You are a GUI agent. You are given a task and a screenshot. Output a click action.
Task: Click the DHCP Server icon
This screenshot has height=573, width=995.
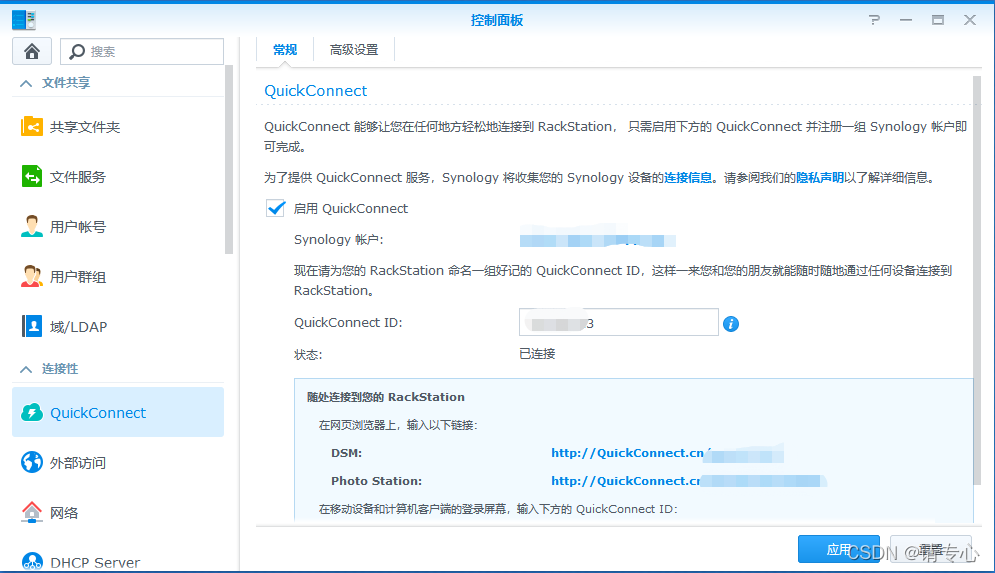[32, 562]
